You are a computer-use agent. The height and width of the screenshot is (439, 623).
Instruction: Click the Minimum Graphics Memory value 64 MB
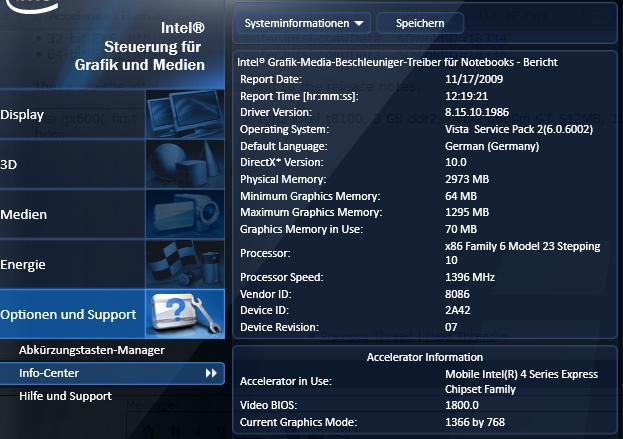pos(461,196)
